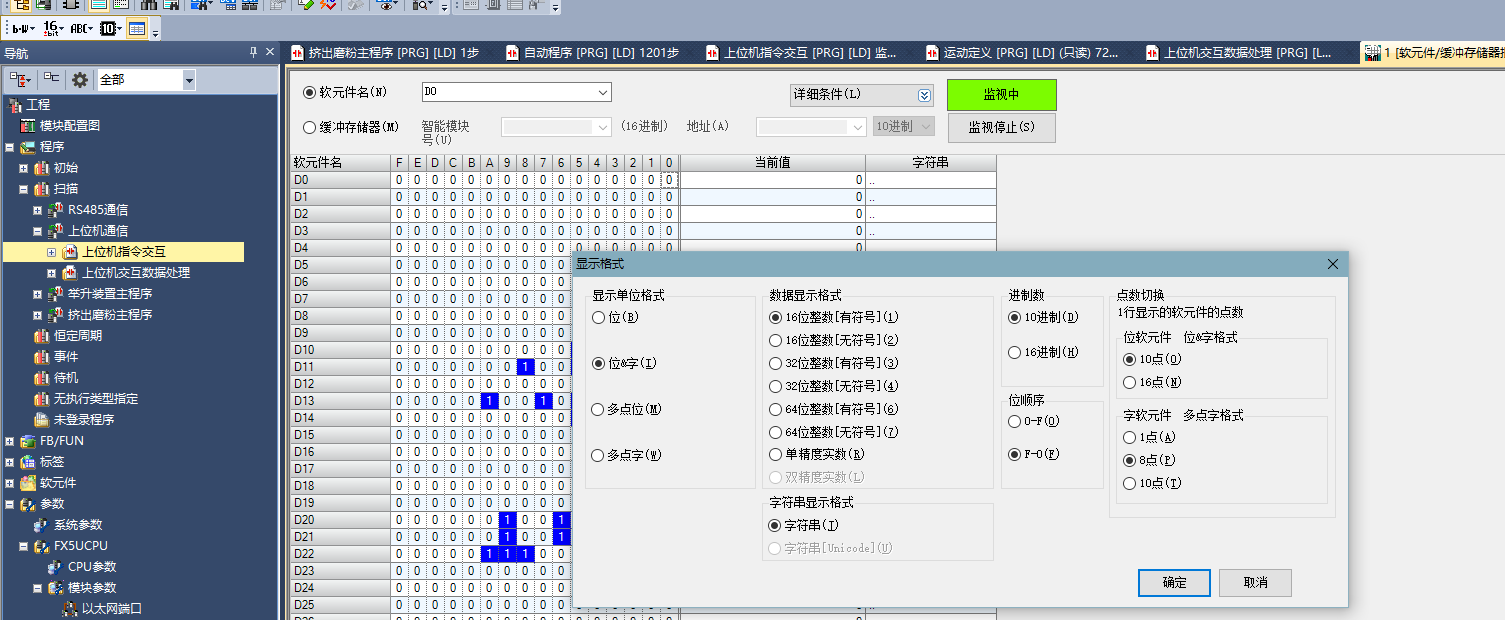Click the ABC string display toolbar icon
Image resolution: width=1505 pixels, height=620 pixels.
(82, 29)
